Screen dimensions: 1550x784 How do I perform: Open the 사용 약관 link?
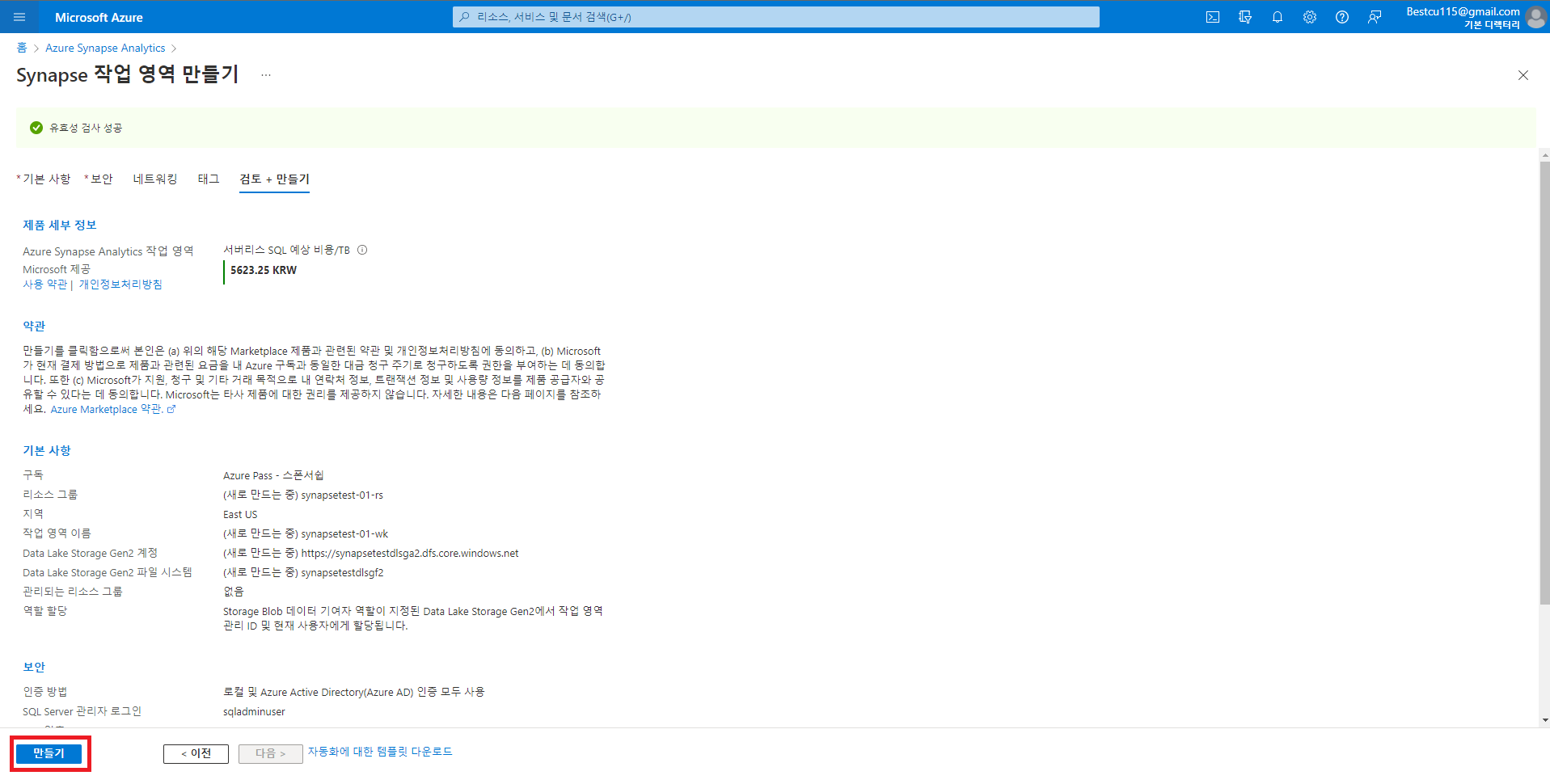[x=44, y=285]
